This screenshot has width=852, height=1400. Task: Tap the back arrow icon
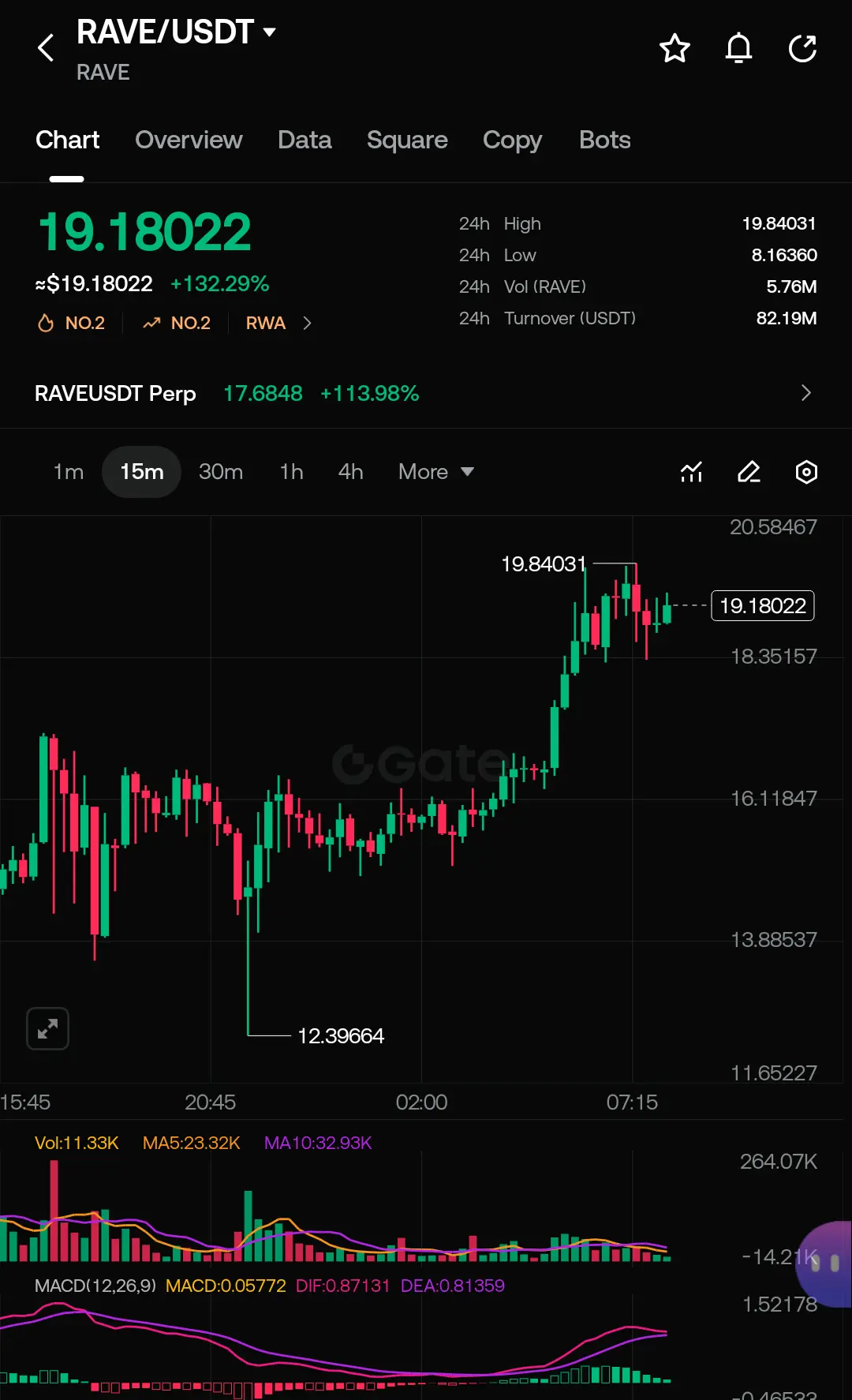point(47,48)
